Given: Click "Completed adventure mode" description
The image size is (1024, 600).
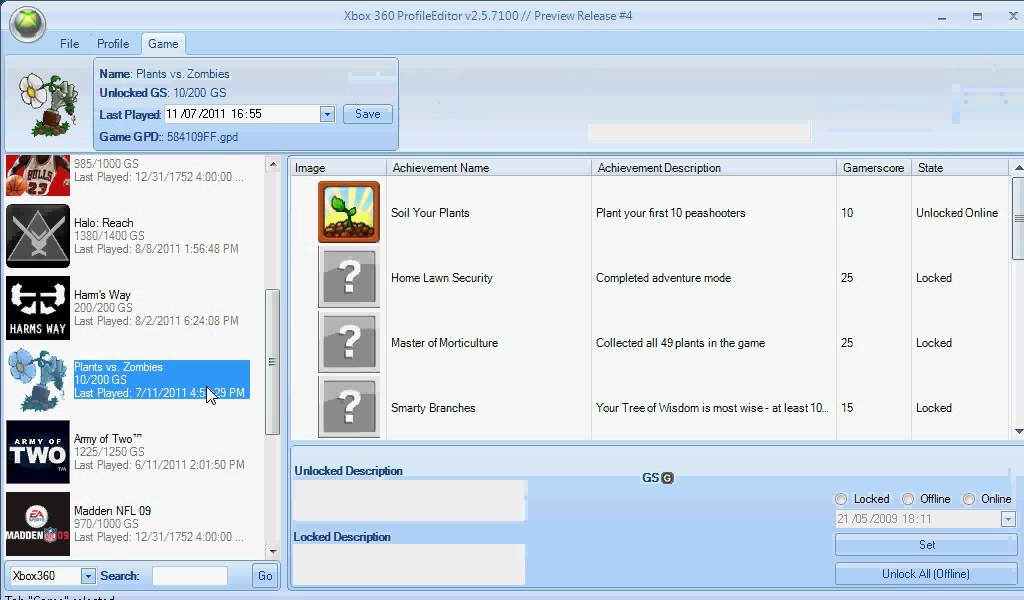Looking at the screenshot, I should click(664, 277).
